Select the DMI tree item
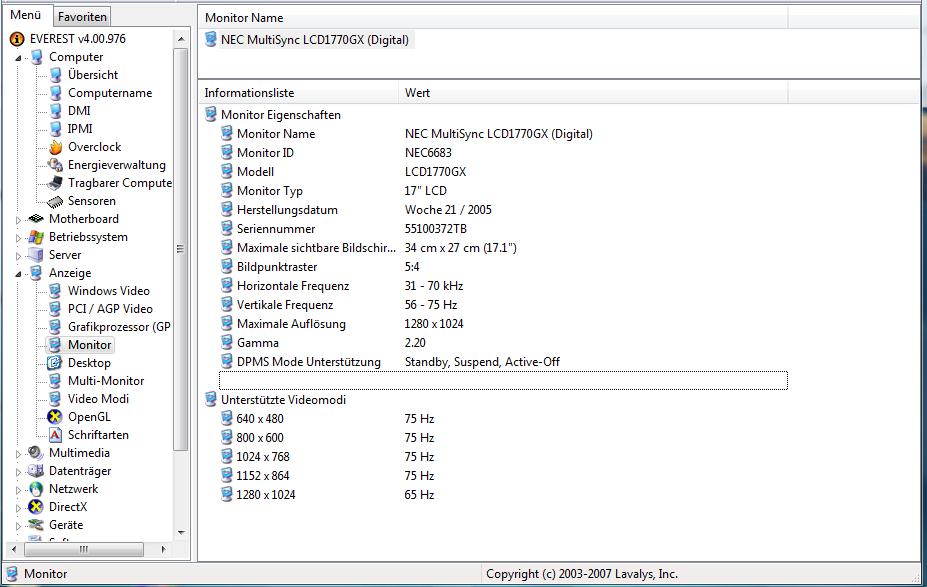 point(79,111)
